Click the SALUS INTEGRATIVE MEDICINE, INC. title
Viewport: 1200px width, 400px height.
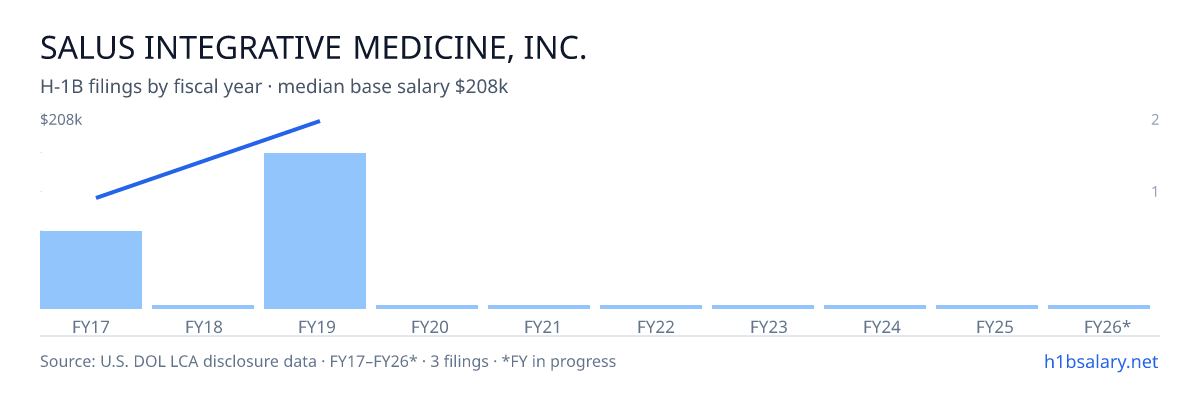[313, 47]
